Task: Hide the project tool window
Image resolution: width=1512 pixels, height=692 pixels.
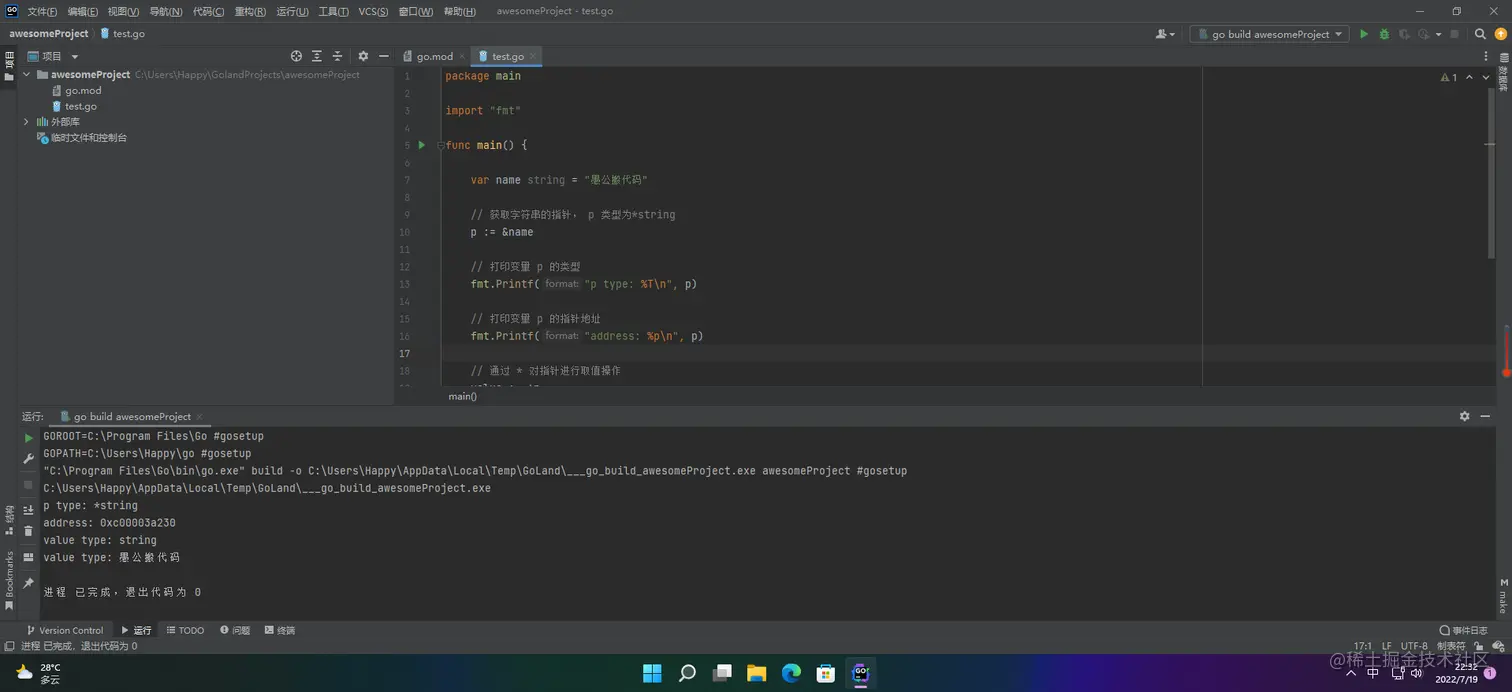Action: 383,56
